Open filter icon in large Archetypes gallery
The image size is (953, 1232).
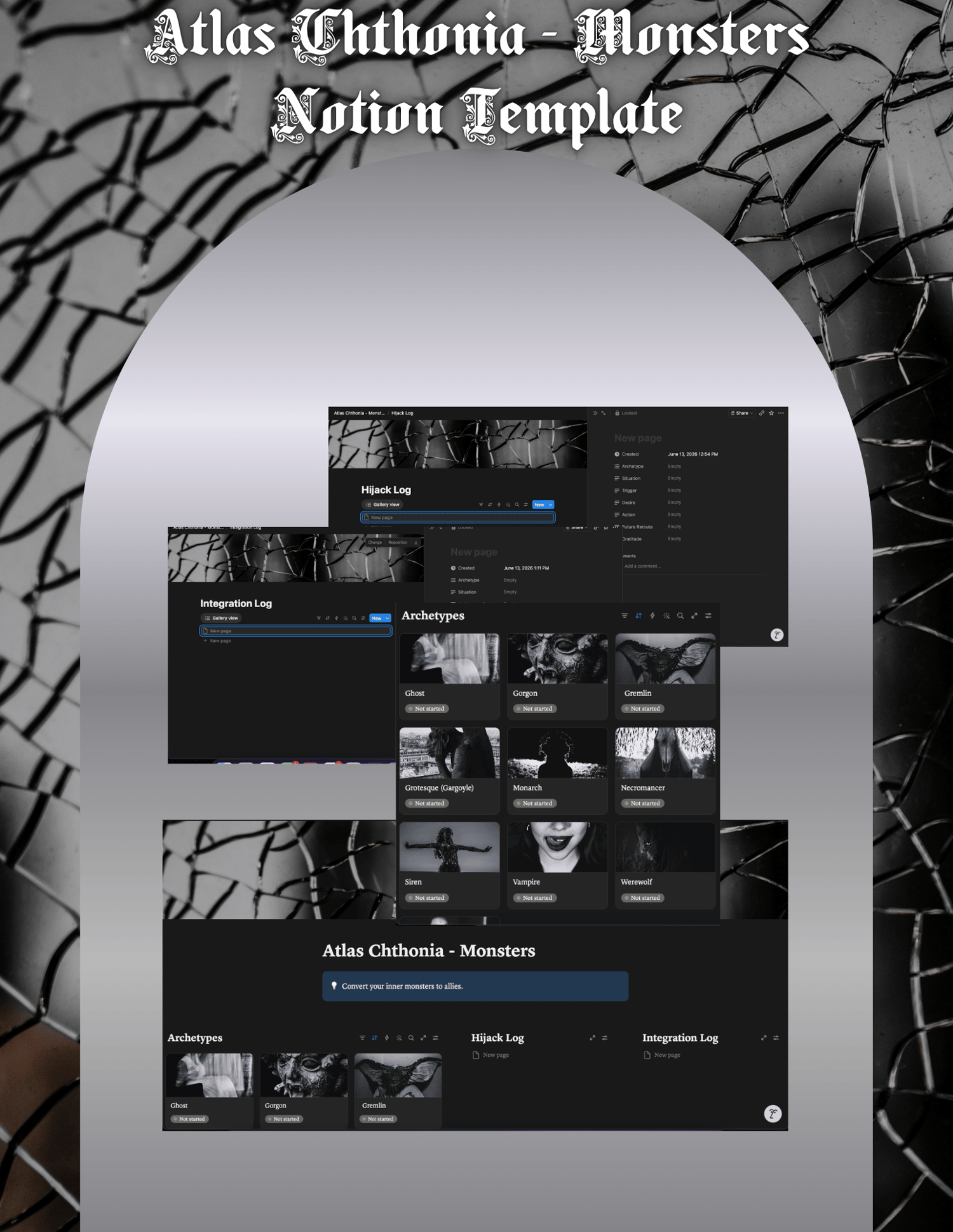click(x=625, y=615)
